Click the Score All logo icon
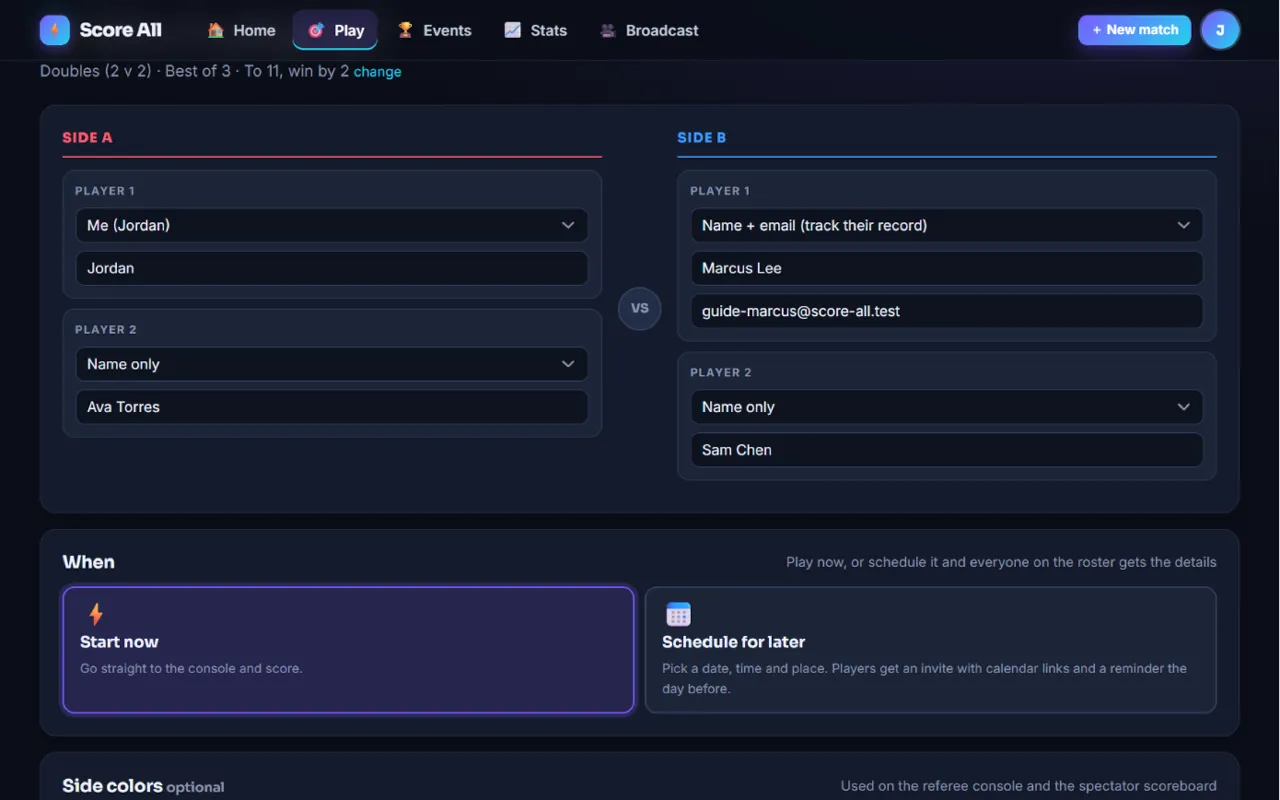 [55, 30]
